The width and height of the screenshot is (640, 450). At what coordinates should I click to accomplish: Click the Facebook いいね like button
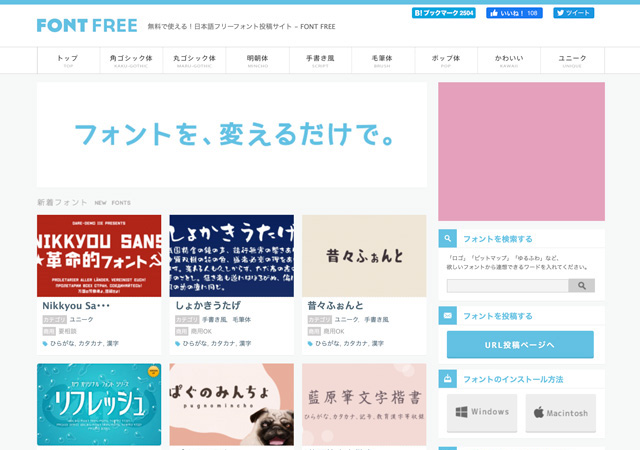click(x=514, y=13)
